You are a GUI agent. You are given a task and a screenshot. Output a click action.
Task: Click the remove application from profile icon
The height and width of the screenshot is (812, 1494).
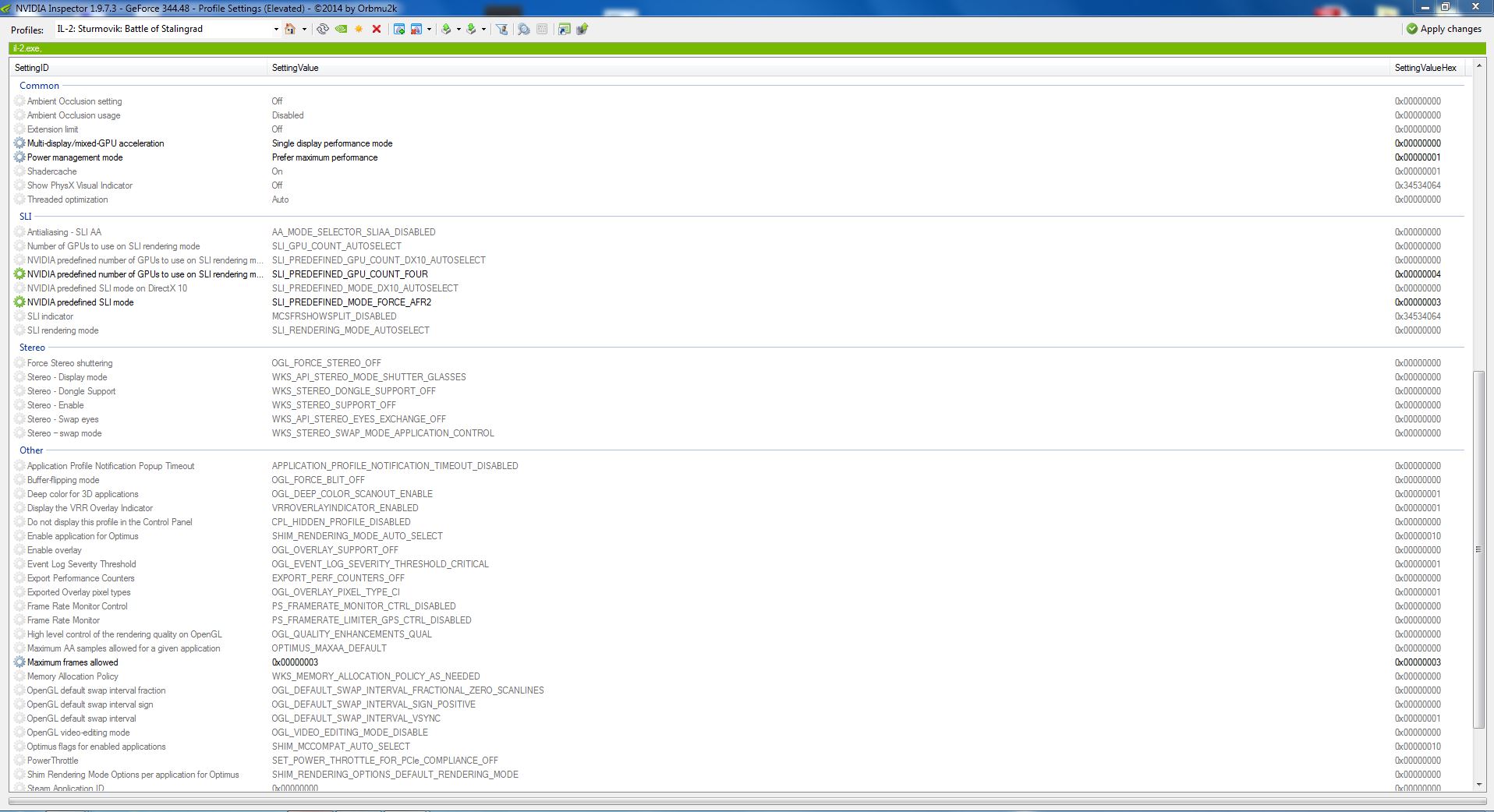coord(416,29)
